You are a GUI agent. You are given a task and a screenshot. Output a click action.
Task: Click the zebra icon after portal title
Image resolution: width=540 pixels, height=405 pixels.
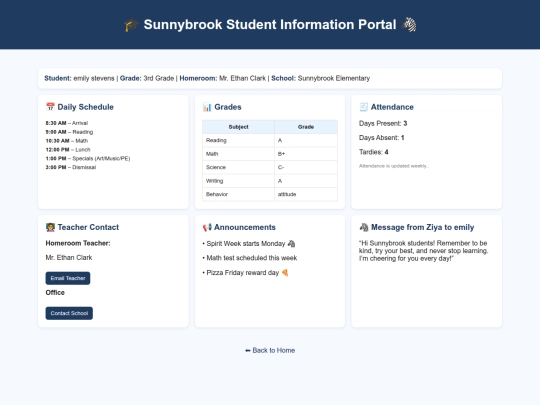(409, 25)
